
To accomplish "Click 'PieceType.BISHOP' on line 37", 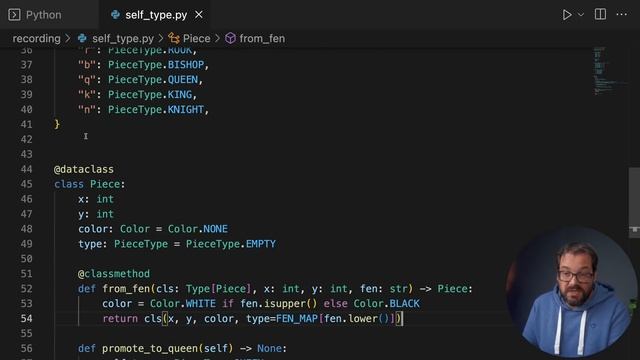I will coord(156,64).
